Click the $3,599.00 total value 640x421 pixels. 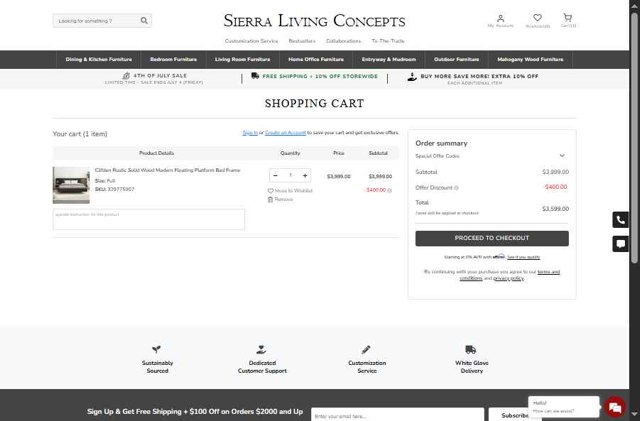point(555,209)
